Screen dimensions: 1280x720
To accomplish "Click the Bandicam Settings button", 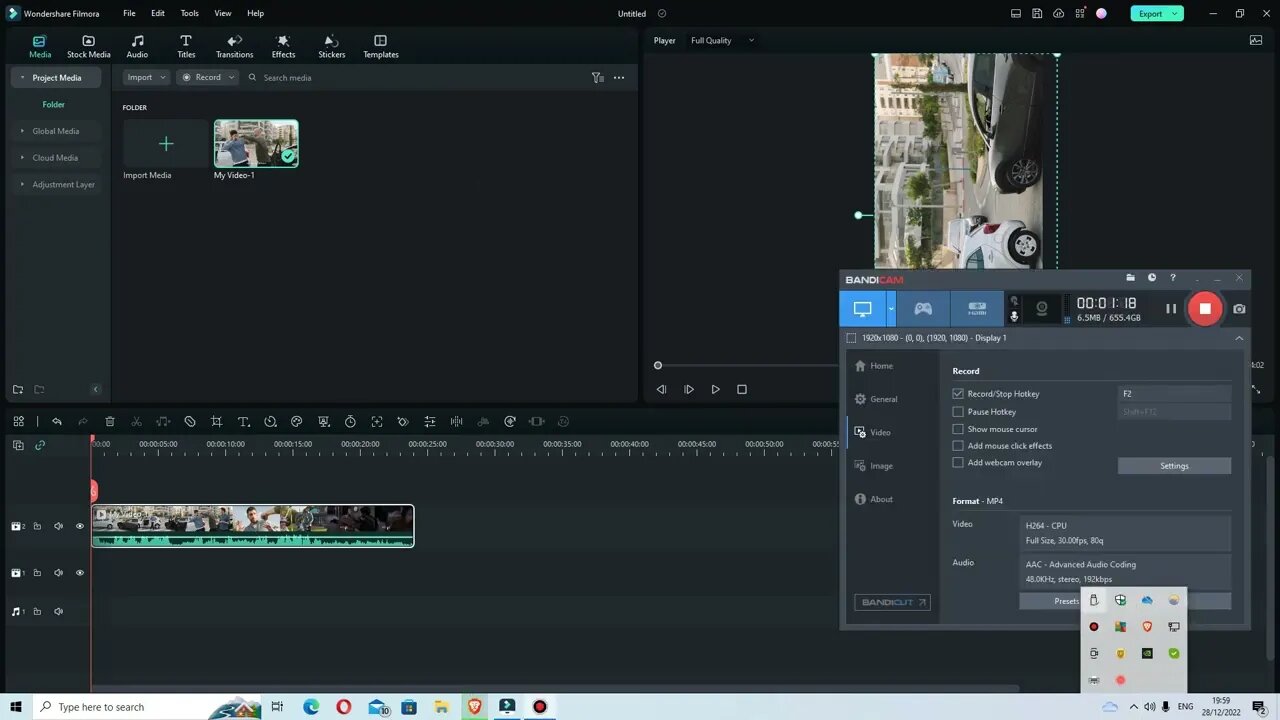I will coord(1174,466).
